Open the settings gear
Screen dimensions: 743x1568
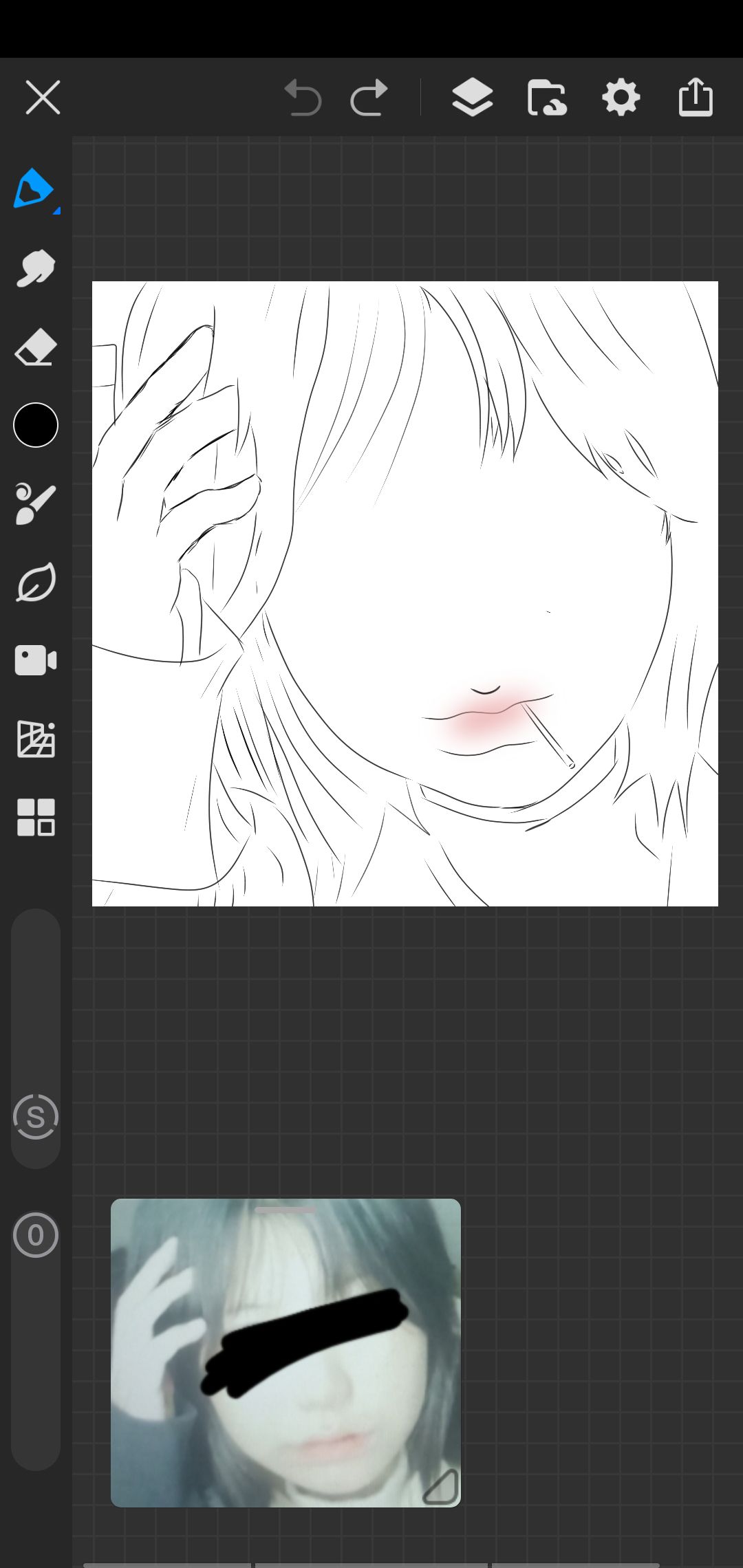(x=621, y=98)
